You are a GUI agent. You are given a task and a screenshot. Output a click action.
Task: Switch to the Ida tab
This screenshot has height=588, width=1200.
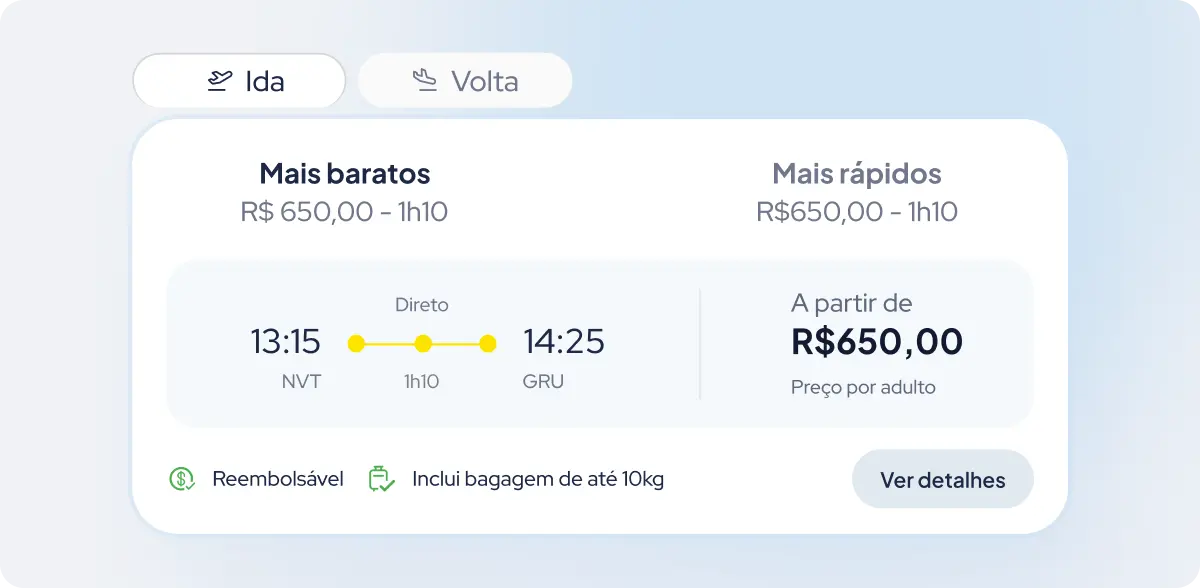coord(239,81)
